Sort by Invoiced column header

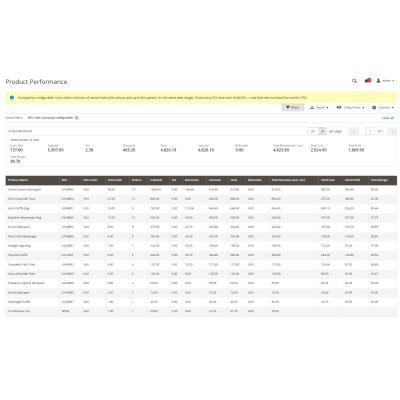(x=217, y=180)
